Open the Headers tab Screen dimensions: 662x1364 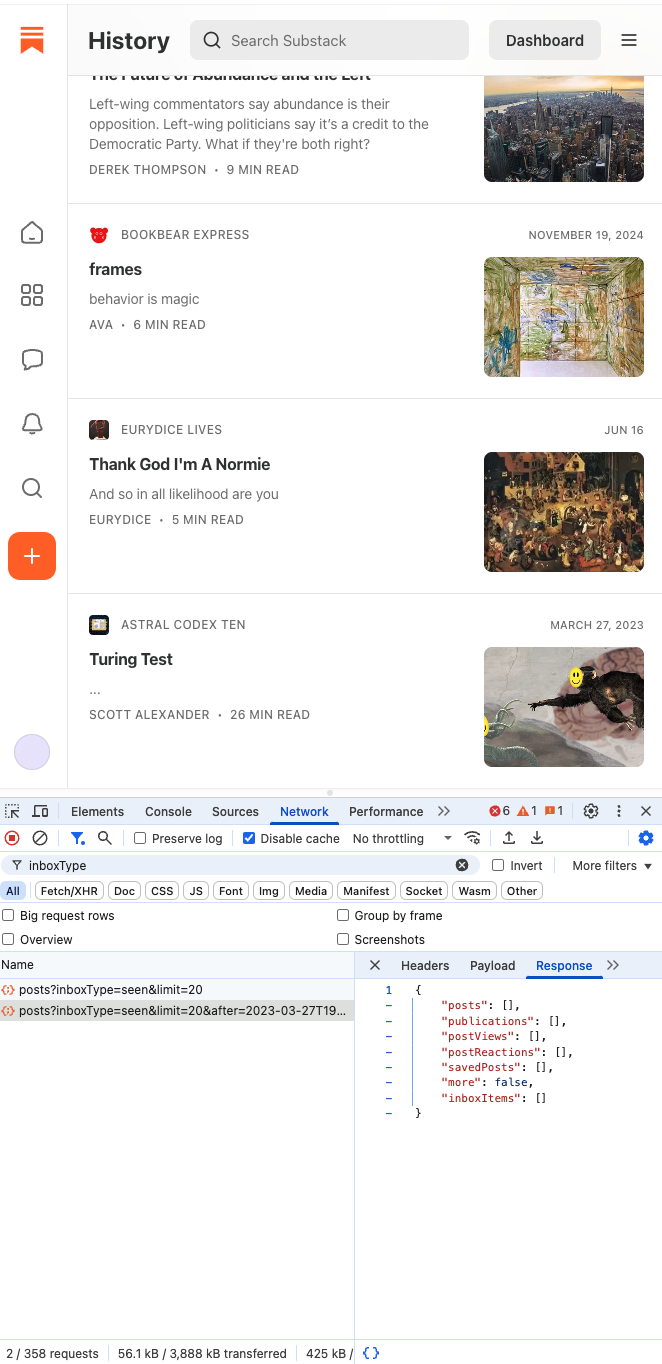point(425,965)
